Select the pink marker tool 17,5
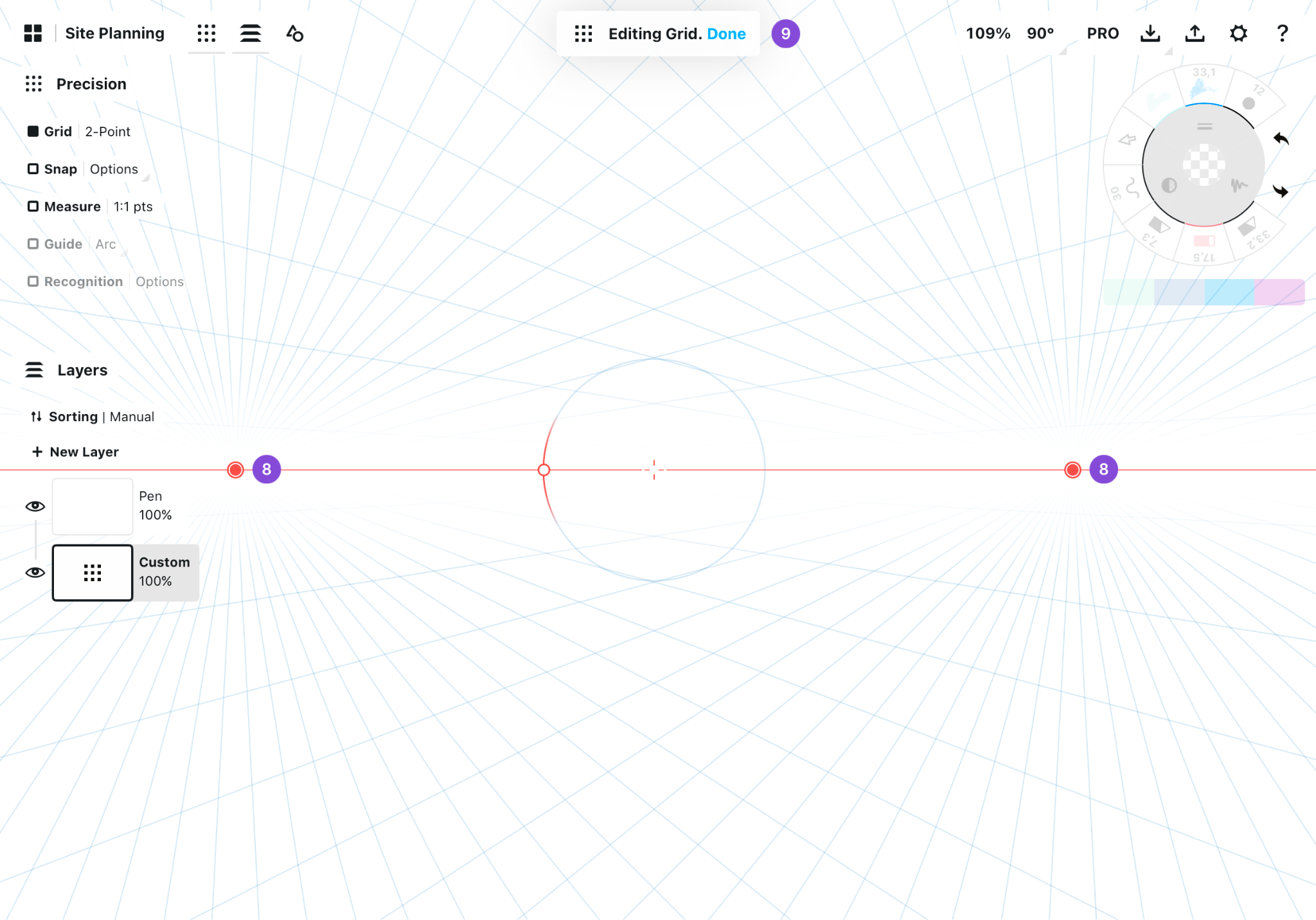Image resolution: width=1316 pixels, height=920 pixels. pos(1204,246)
